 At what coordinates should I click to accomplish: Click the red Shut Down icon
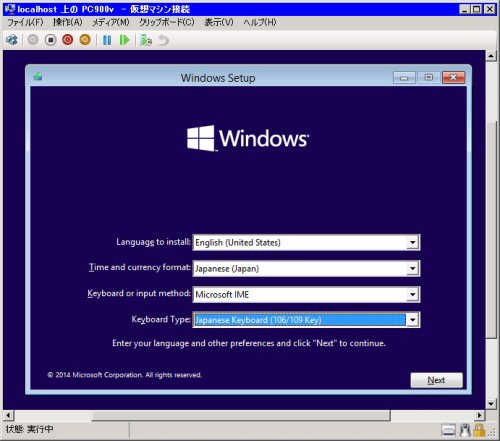68,40
